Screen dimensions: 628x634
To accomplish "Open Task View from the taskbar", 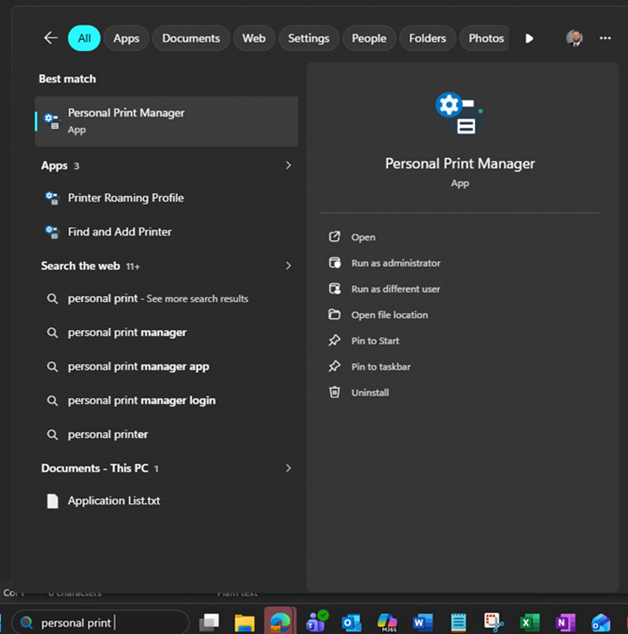I will click(x=209, y=623).
